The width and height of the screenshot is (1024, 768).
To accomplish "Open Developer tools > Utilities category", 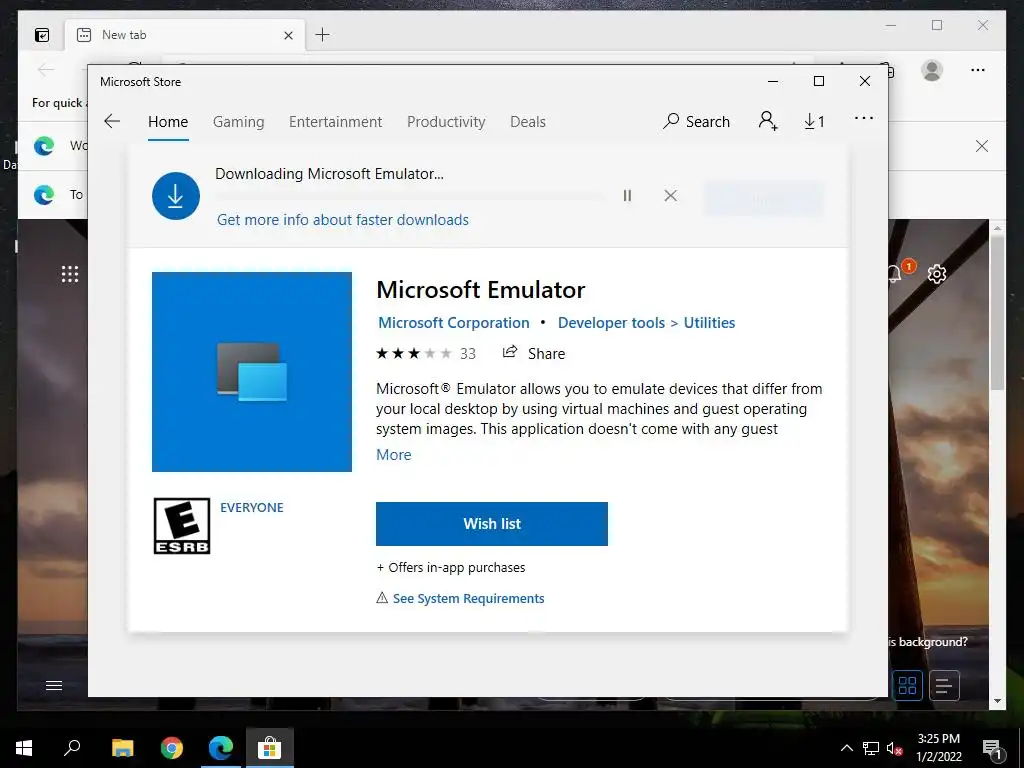I will [x=647, y=323].
